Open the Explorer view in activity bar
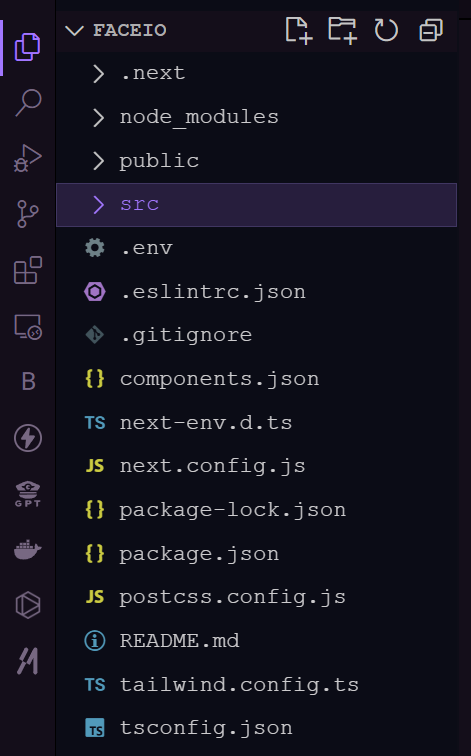The image size is (471, 756). coord(27,47)
